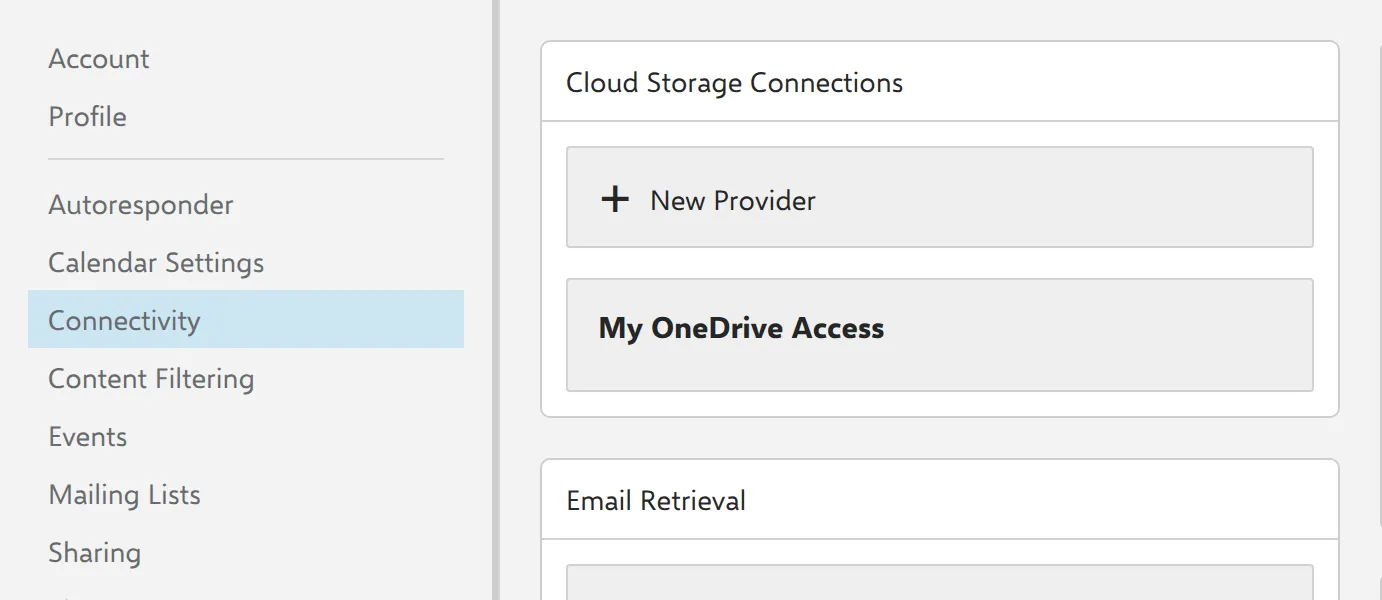Click the Cloud Storage Connections card header
1382x600 pixels.
click(940, 82)
